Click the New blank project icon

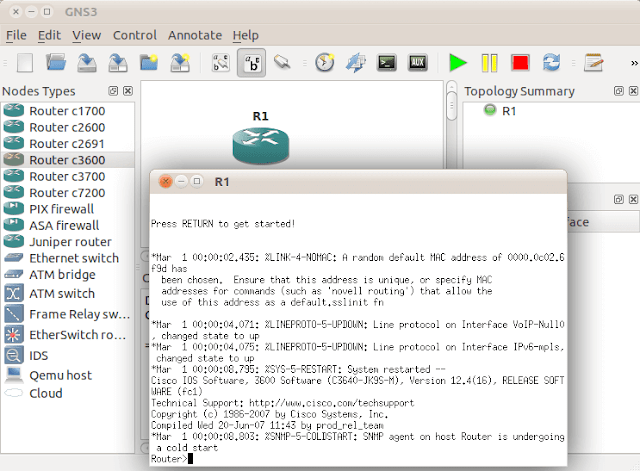pyautogui.click(x=25, y=63)
